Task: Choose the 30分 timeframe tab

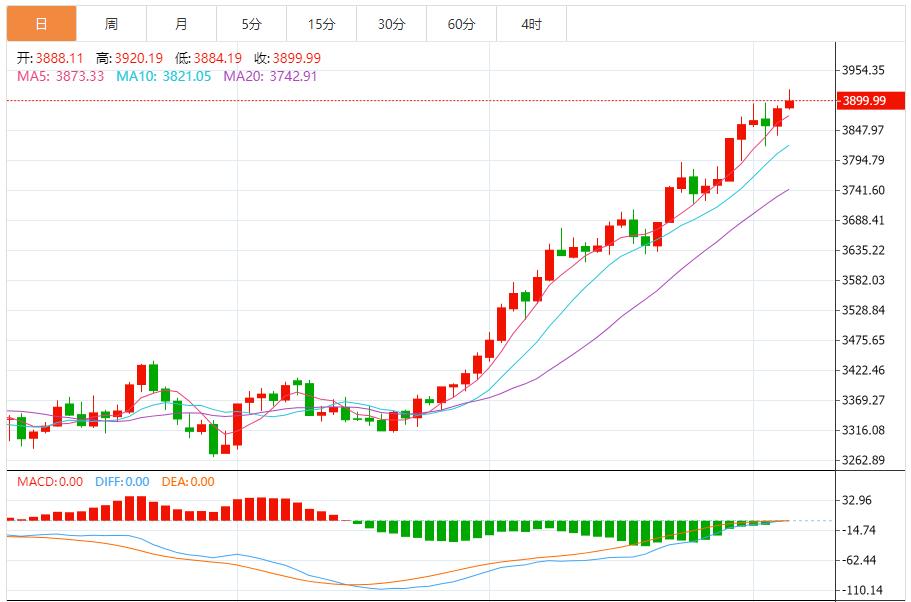Action: coord(391,24)
